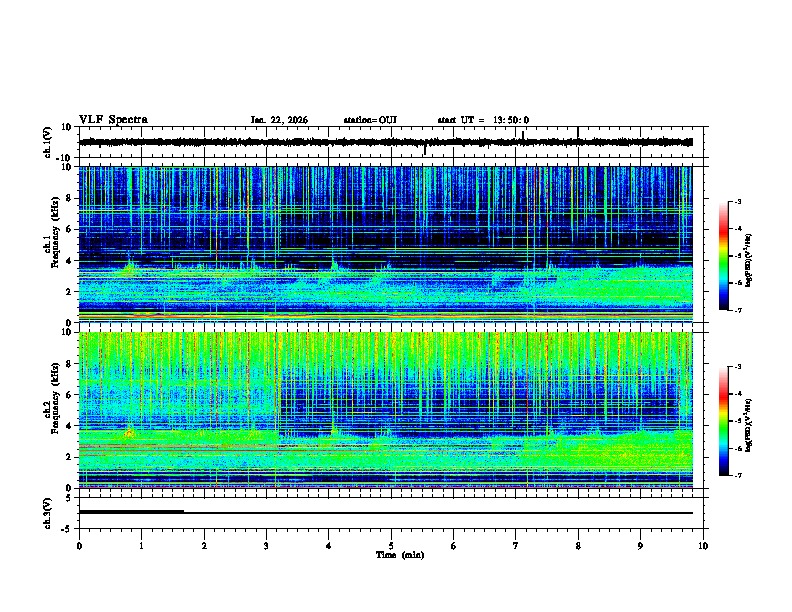Click time axis tick label "1"
The image size is (792, 612).
141,546
